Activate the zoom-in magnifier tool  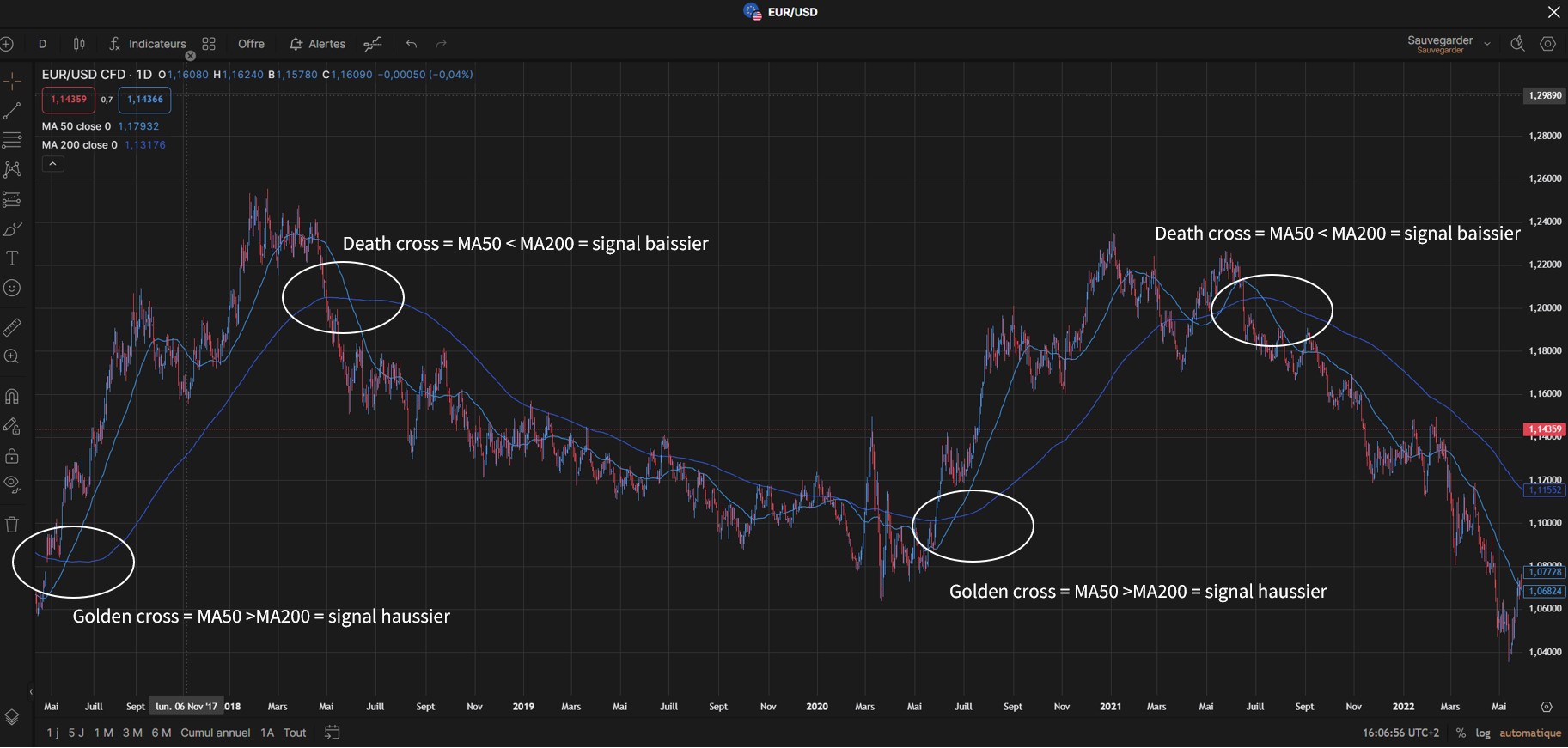tap(12, 356)
